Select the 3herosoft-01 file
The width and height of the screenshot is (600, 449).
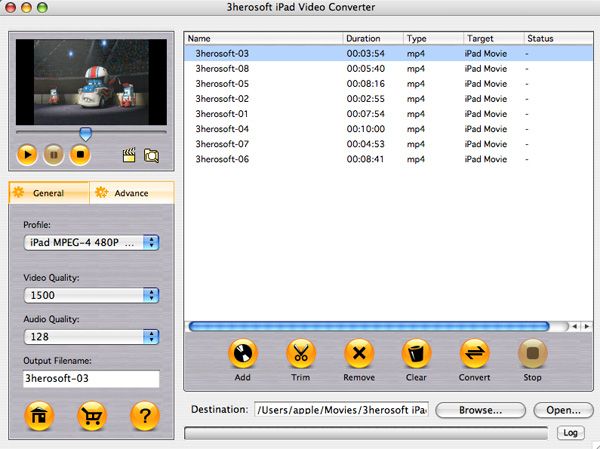pyautogui.click(x=222, y=114)
